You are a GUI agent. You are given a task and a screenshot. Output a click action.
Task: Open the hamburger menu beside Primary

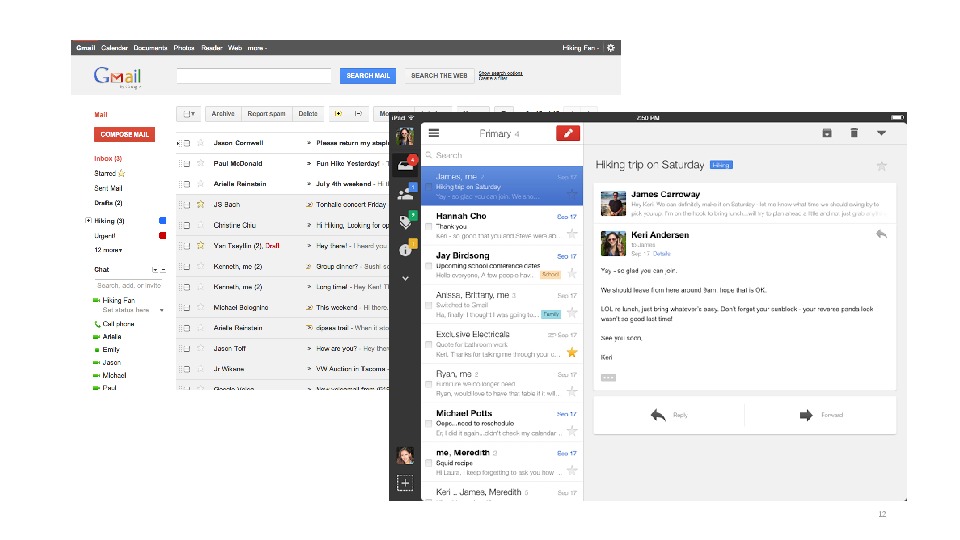pos(434,133)
